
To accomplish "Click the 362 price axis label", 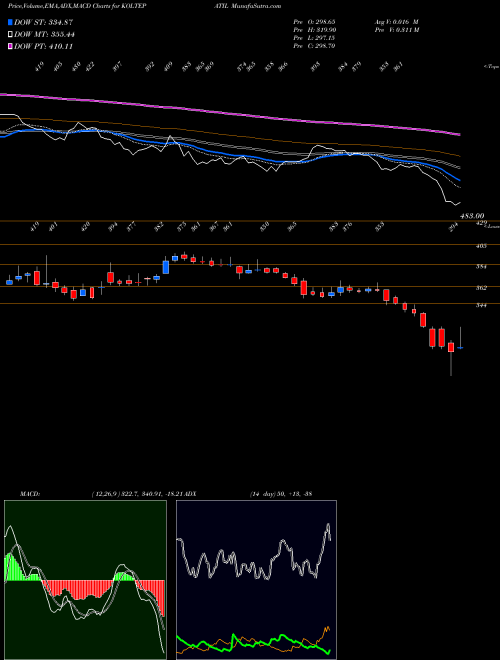I will (x=481, y=288).
